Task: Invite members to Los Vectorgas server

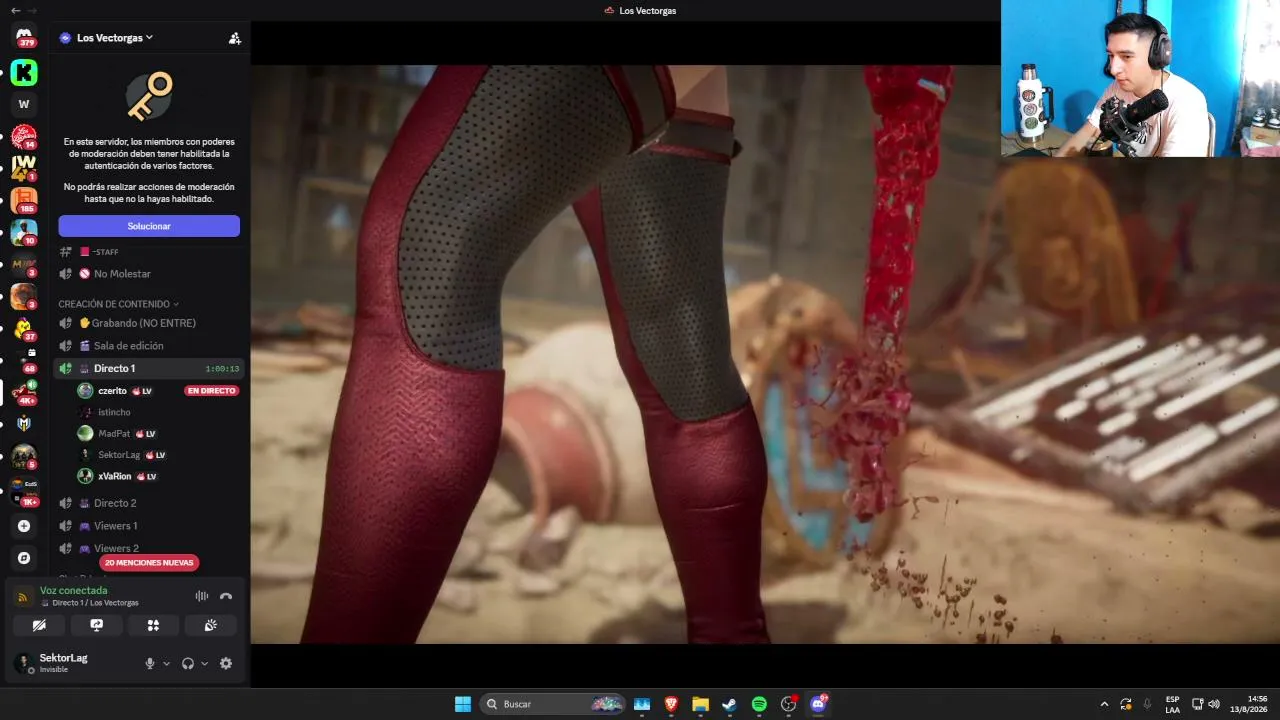Action: tap(235, 38)
